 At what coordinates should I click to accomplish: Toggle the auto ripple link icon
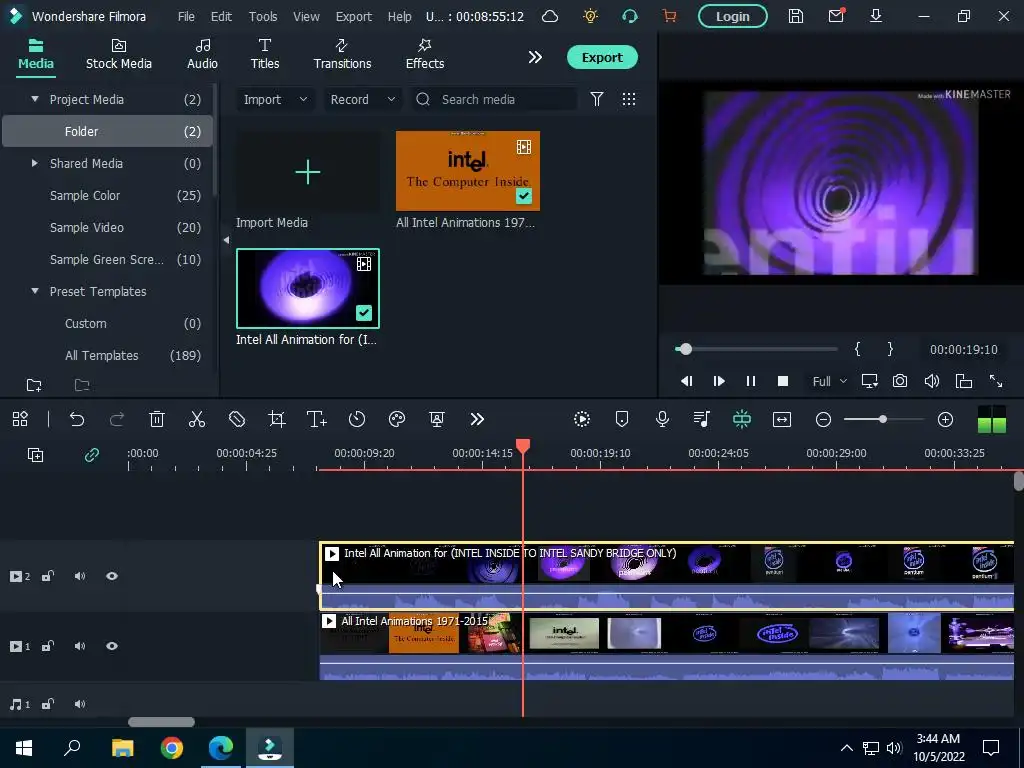pyautogui.click(x=91, y=455)
